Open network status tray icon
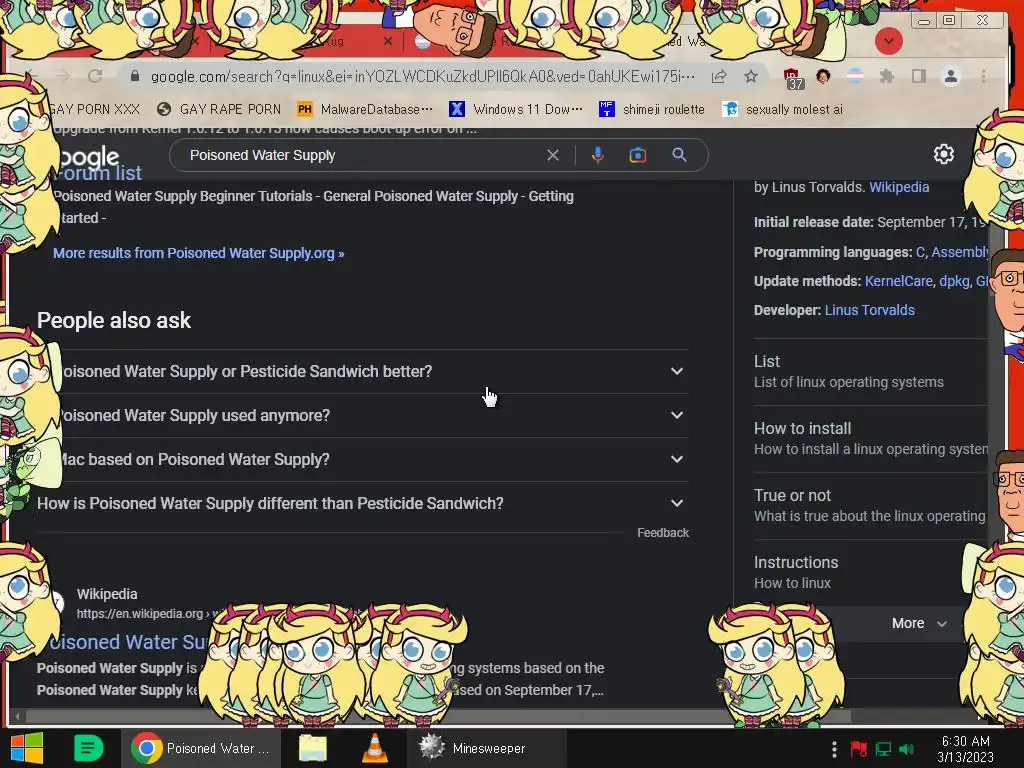 pyautogui.click(x=883, y=749)
